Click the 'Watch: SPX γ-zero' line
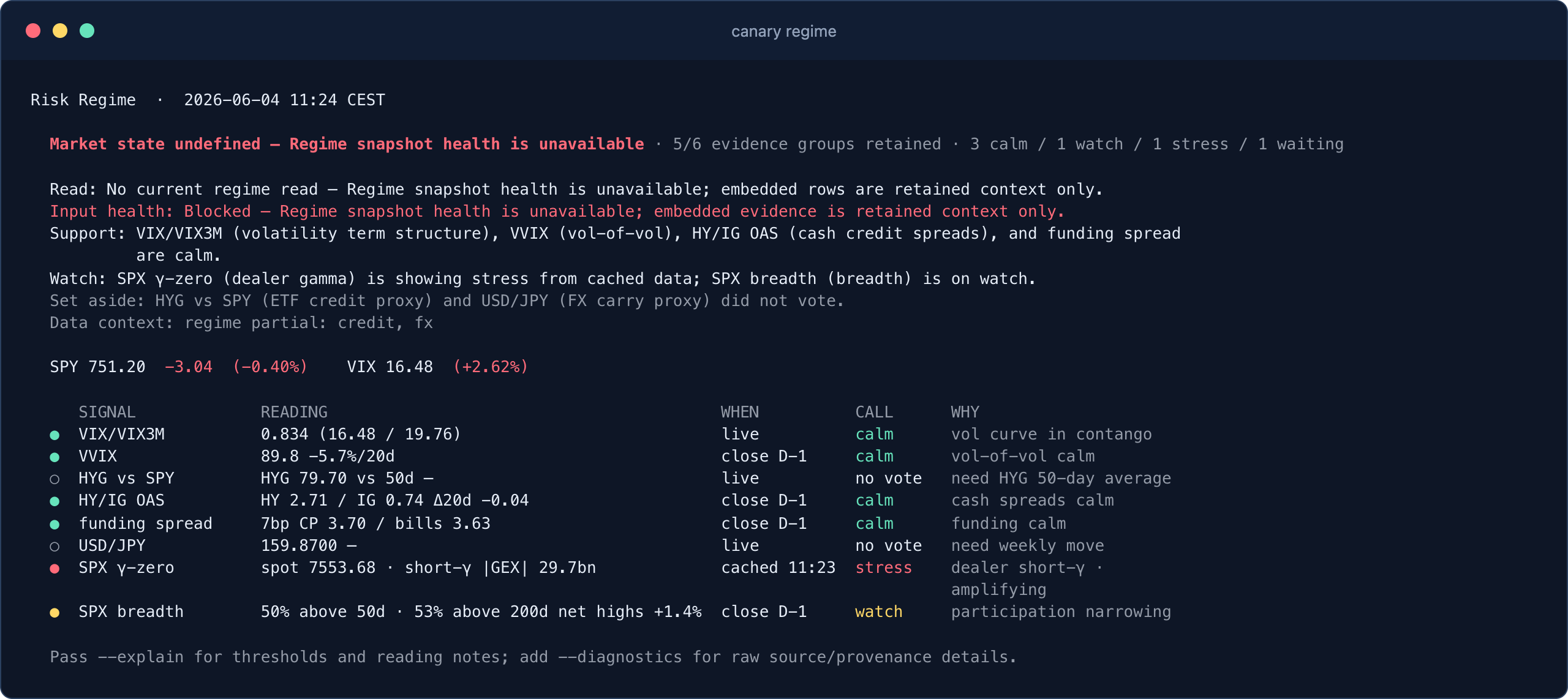Screen dimensions: 1568x699 click(543, 278)
